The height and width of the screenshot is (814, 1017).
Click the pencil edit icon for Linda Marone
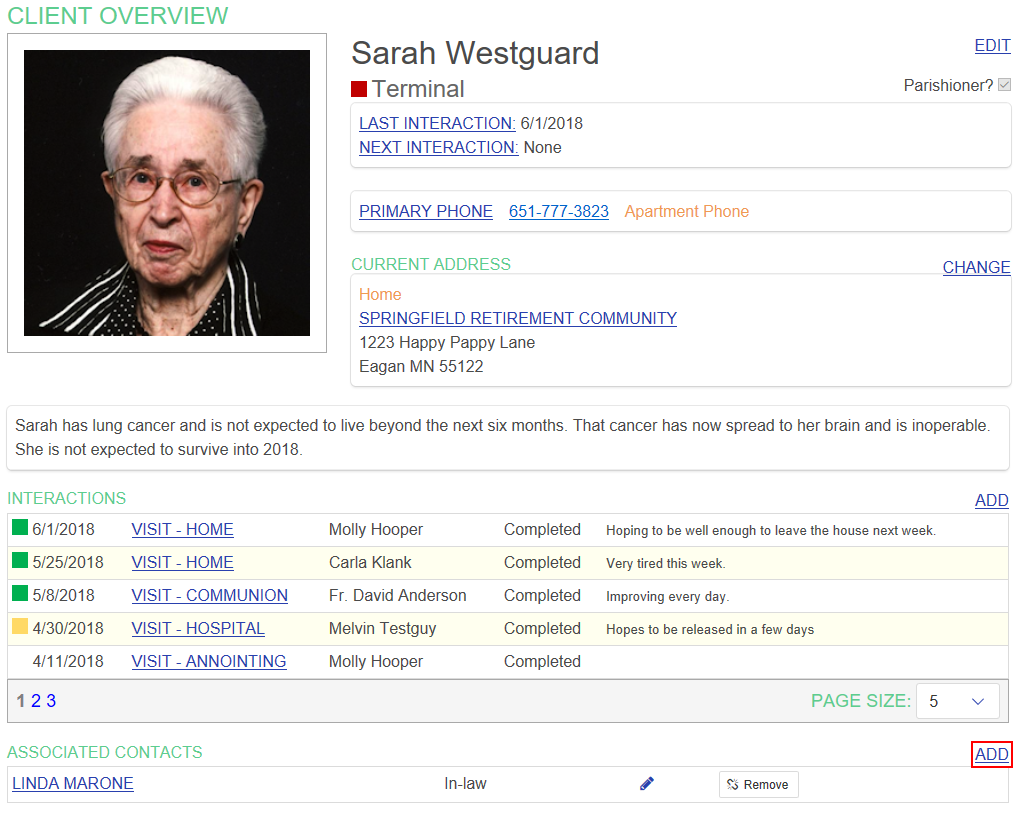(x=646, y=784)
